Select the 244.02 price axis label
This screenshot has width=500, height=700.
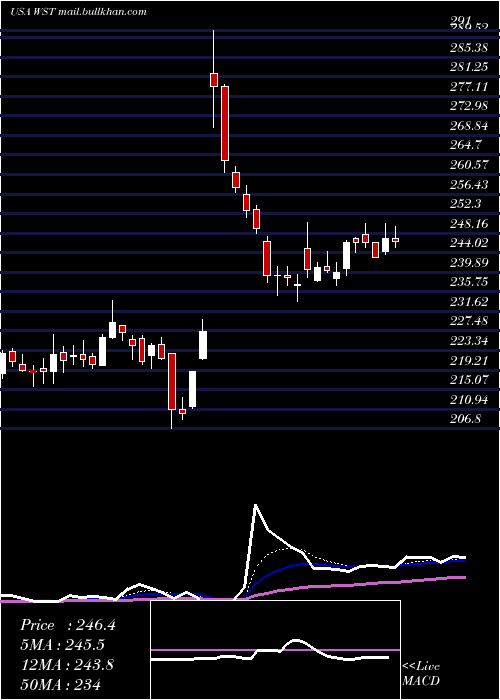471,243
